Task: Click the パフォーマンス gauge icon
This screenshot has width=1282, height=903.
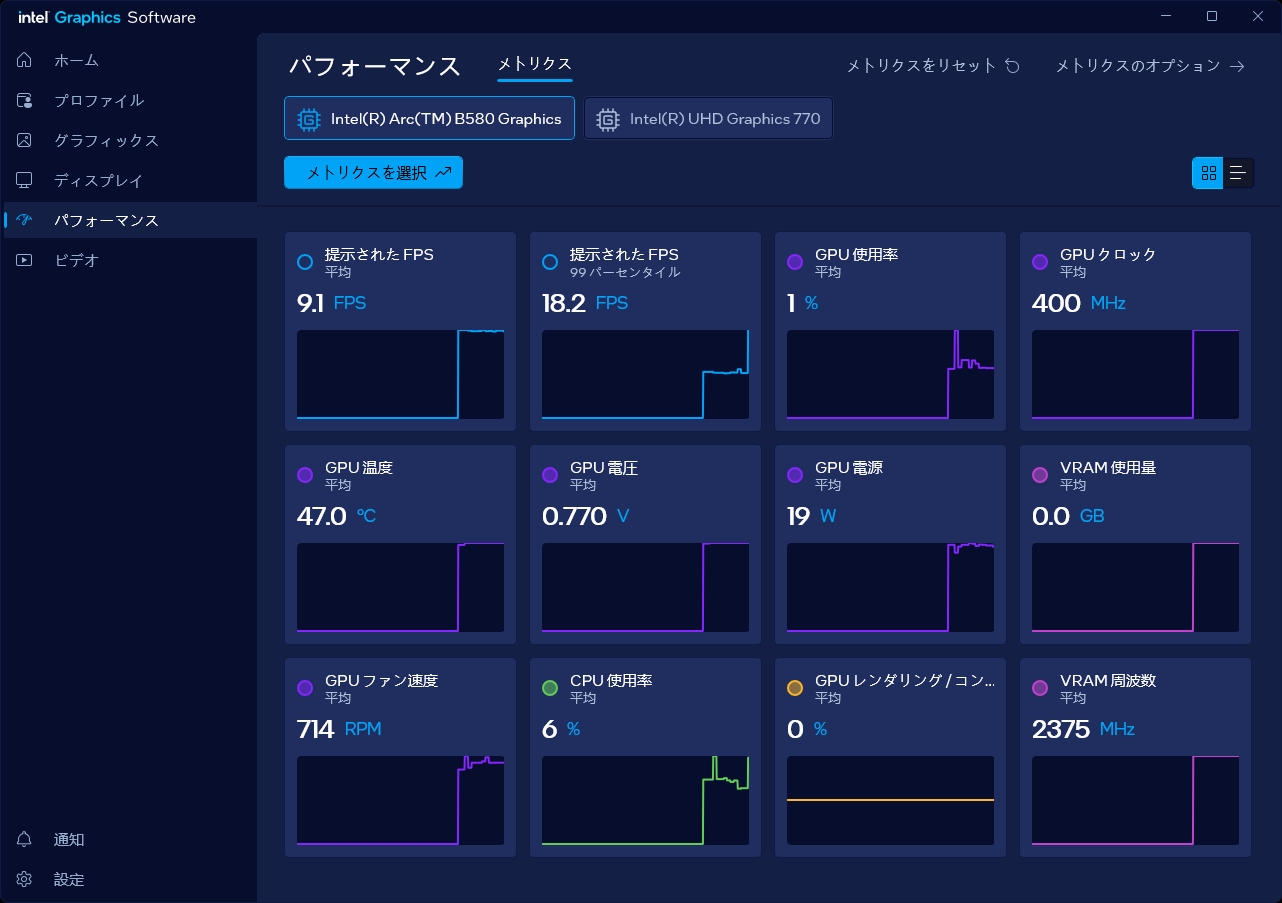Action: (x=25, y=220)
